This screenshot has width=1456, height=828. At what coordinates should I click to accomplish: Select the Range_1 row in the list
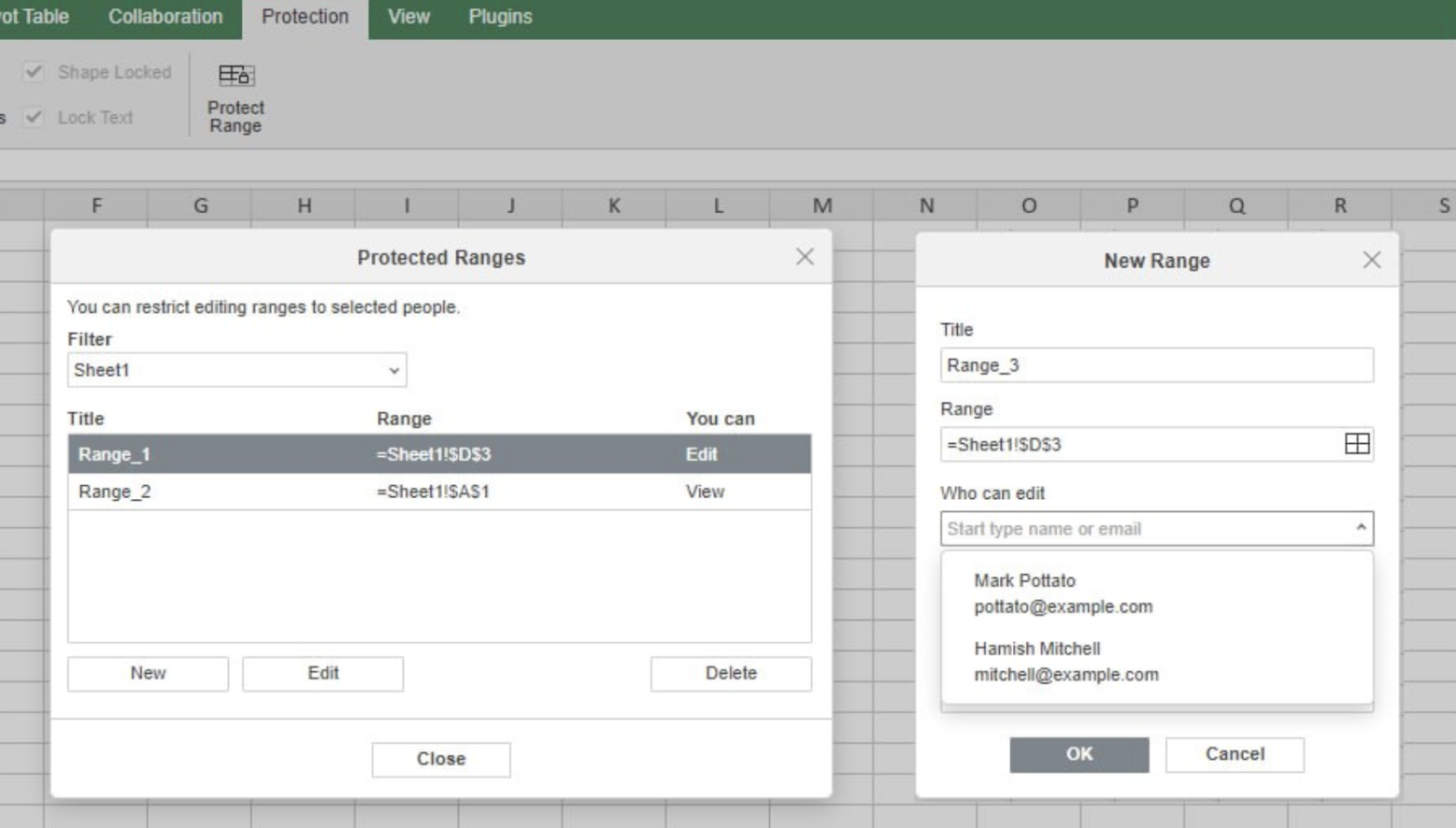tap(439, 454)
